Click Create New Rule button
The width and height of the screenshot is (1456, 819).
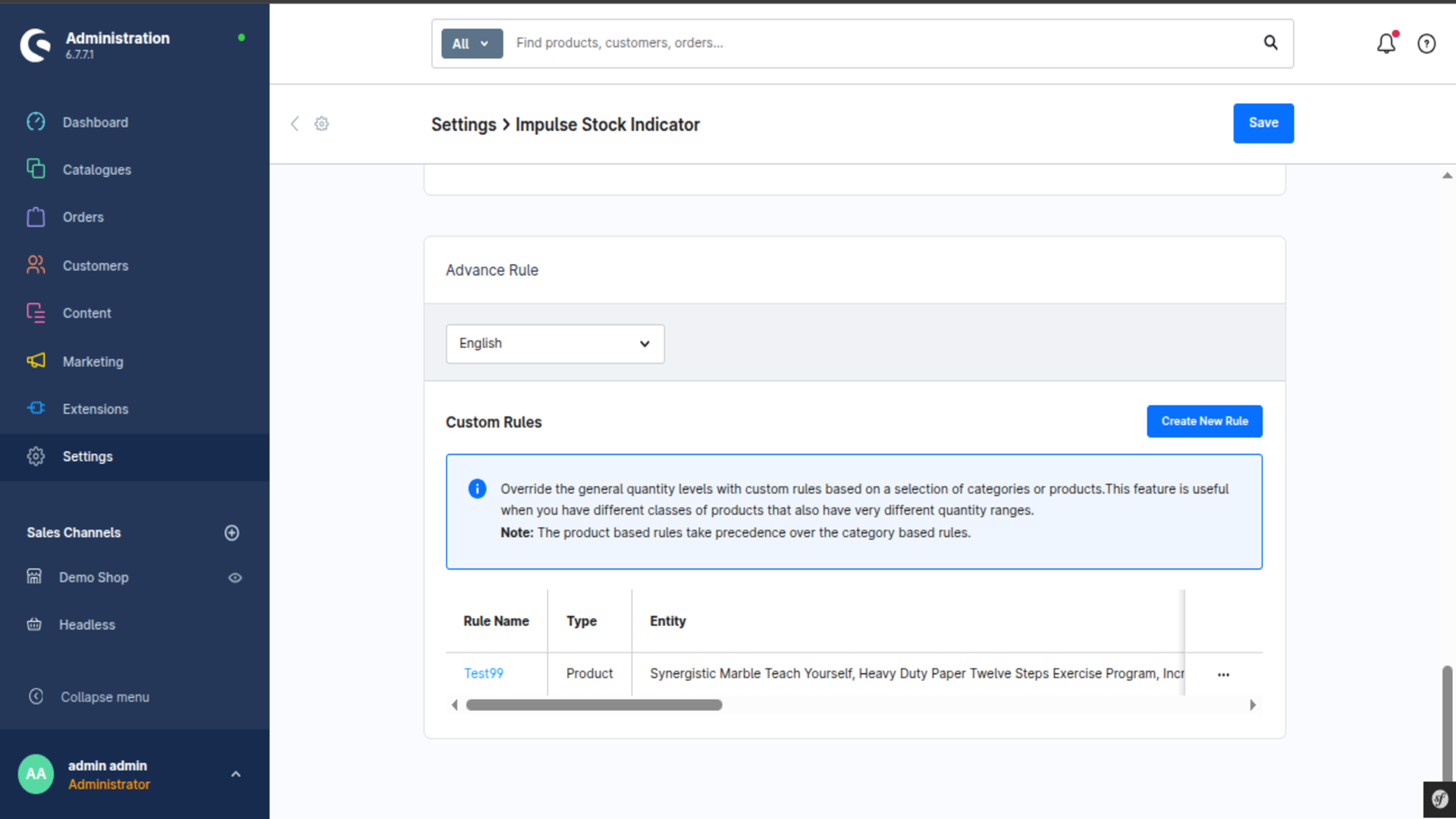click(1204, 421)
